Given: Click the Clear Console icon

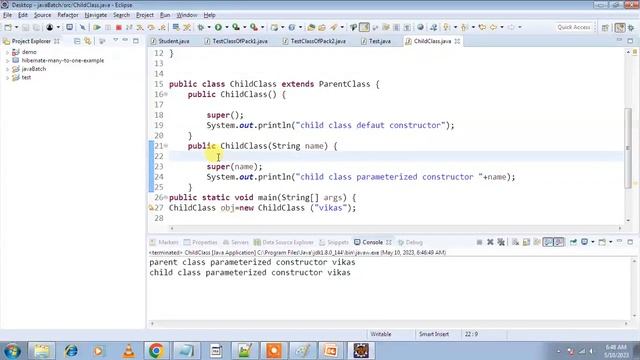Looking at the screenshot, I should [x=516, y=242].
